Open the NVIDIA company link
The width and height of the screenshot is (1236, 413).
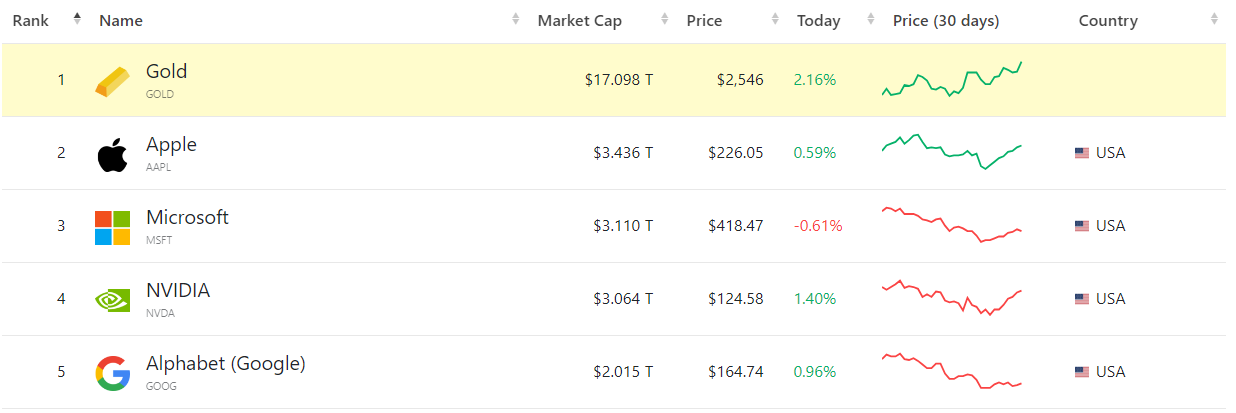178,291
